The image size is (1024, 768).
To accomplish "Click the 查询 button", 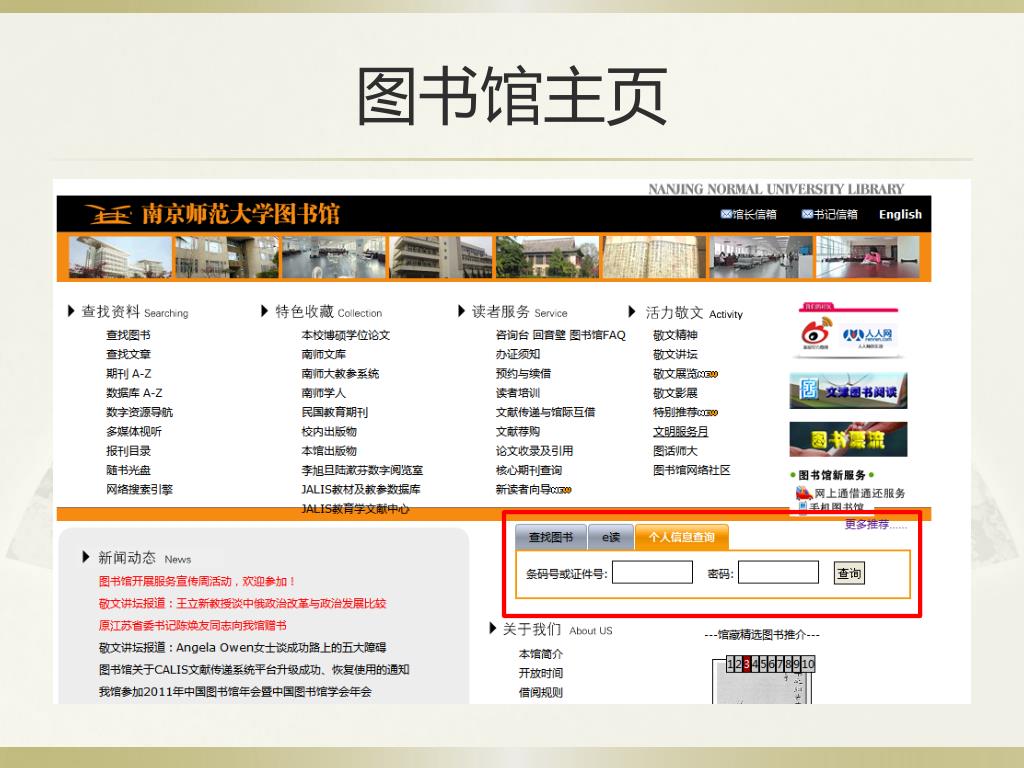I will coord(850,573).
